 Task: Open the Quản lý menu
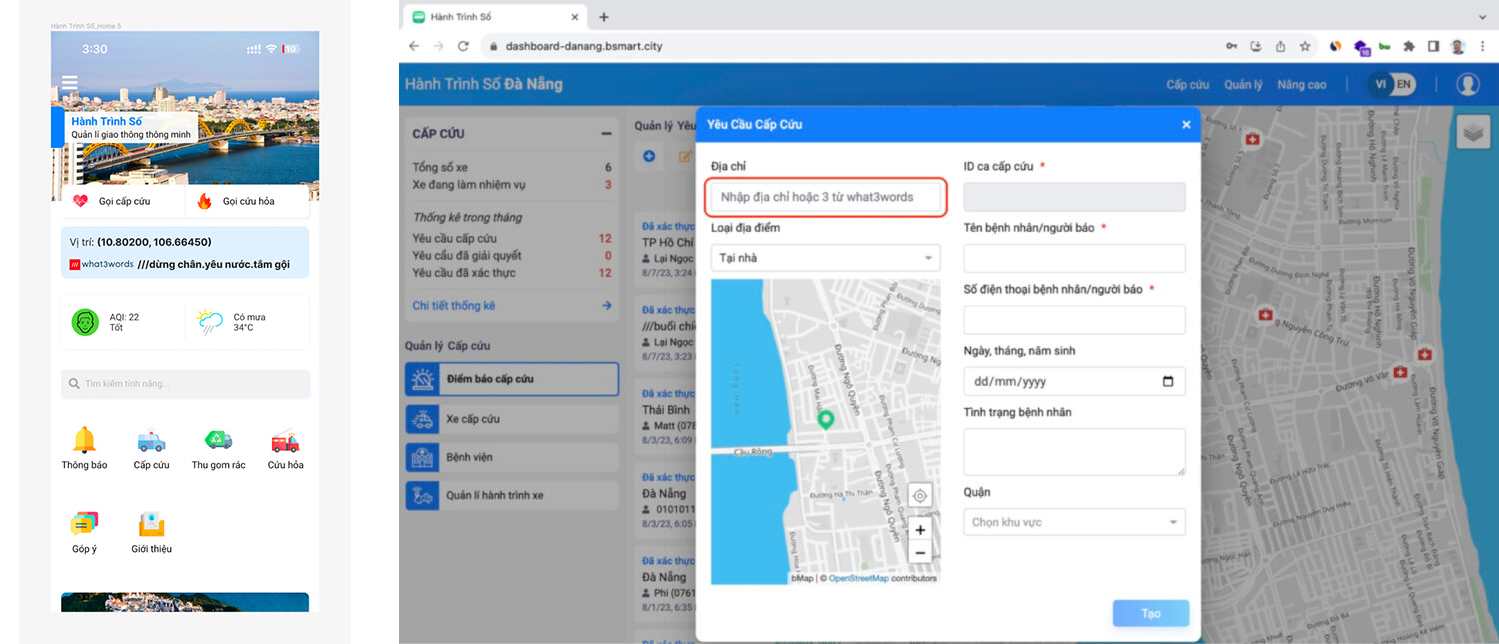1243,85
